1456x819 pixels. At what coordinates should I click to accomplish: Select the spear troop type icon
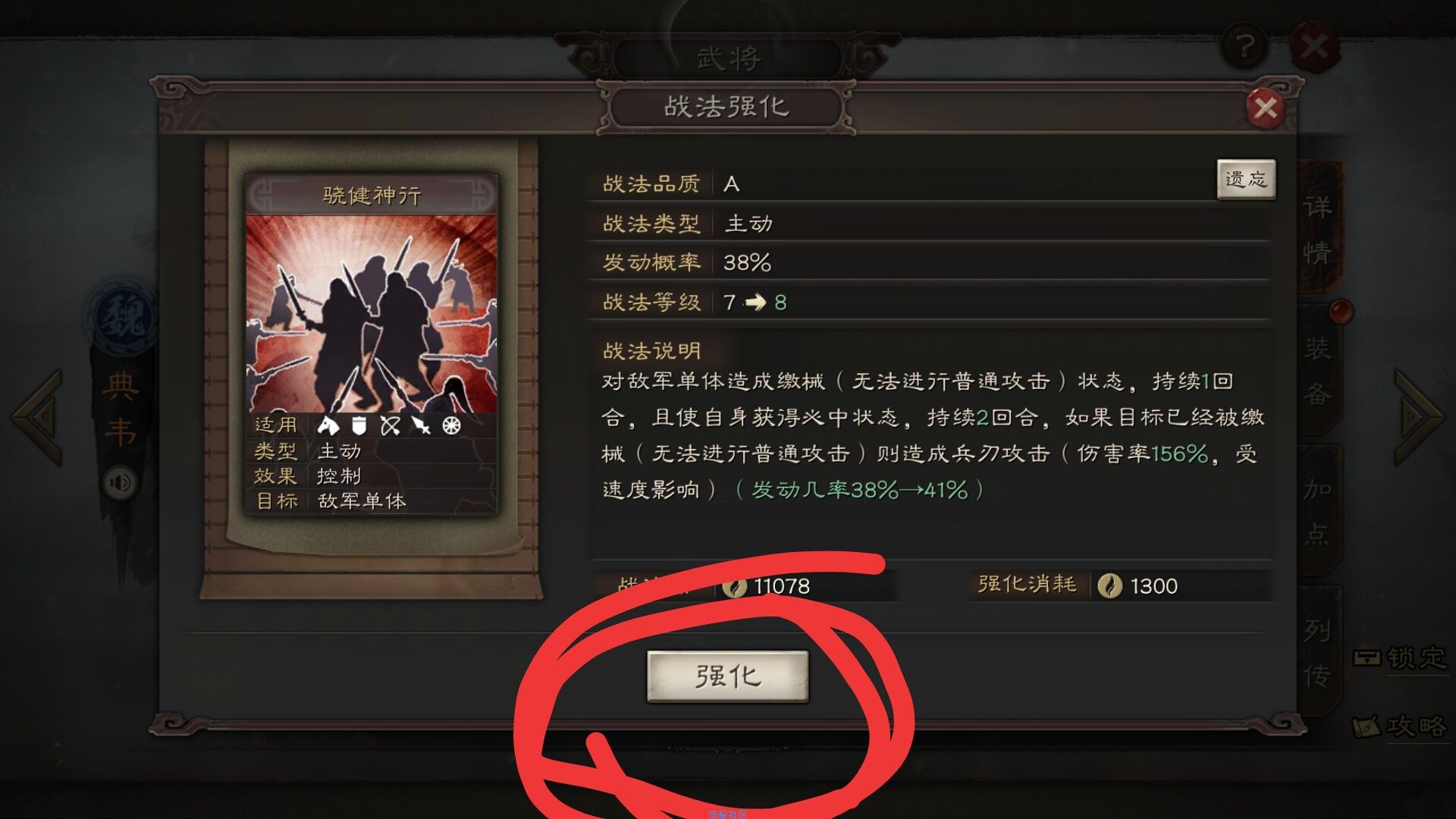(421, 425)
